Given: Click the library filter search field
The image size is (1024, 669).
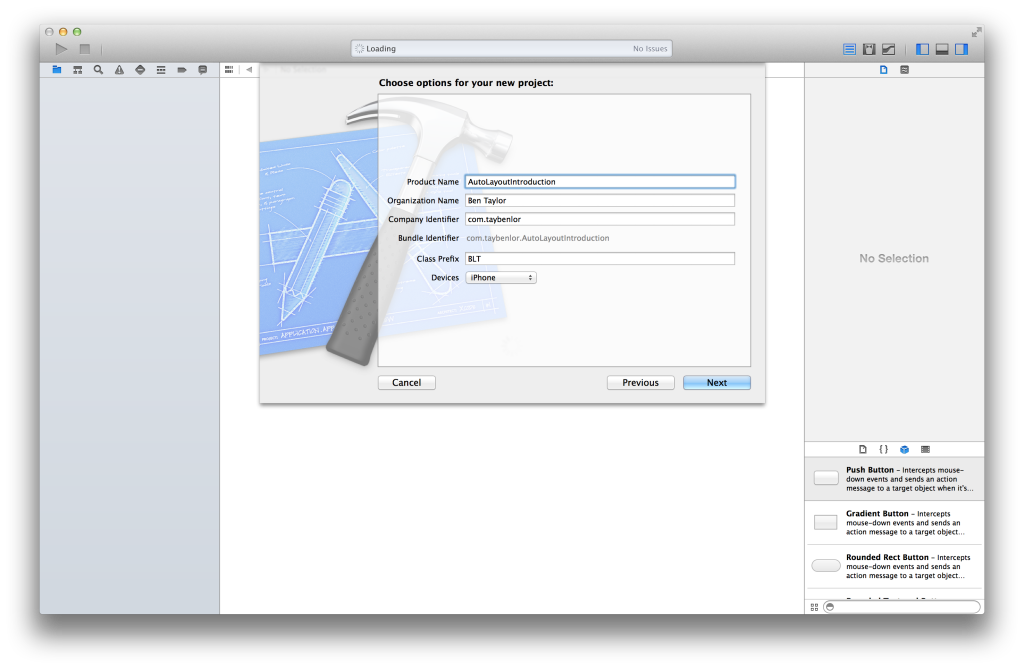Looking at the screenshot, I should tap(902, 607).
